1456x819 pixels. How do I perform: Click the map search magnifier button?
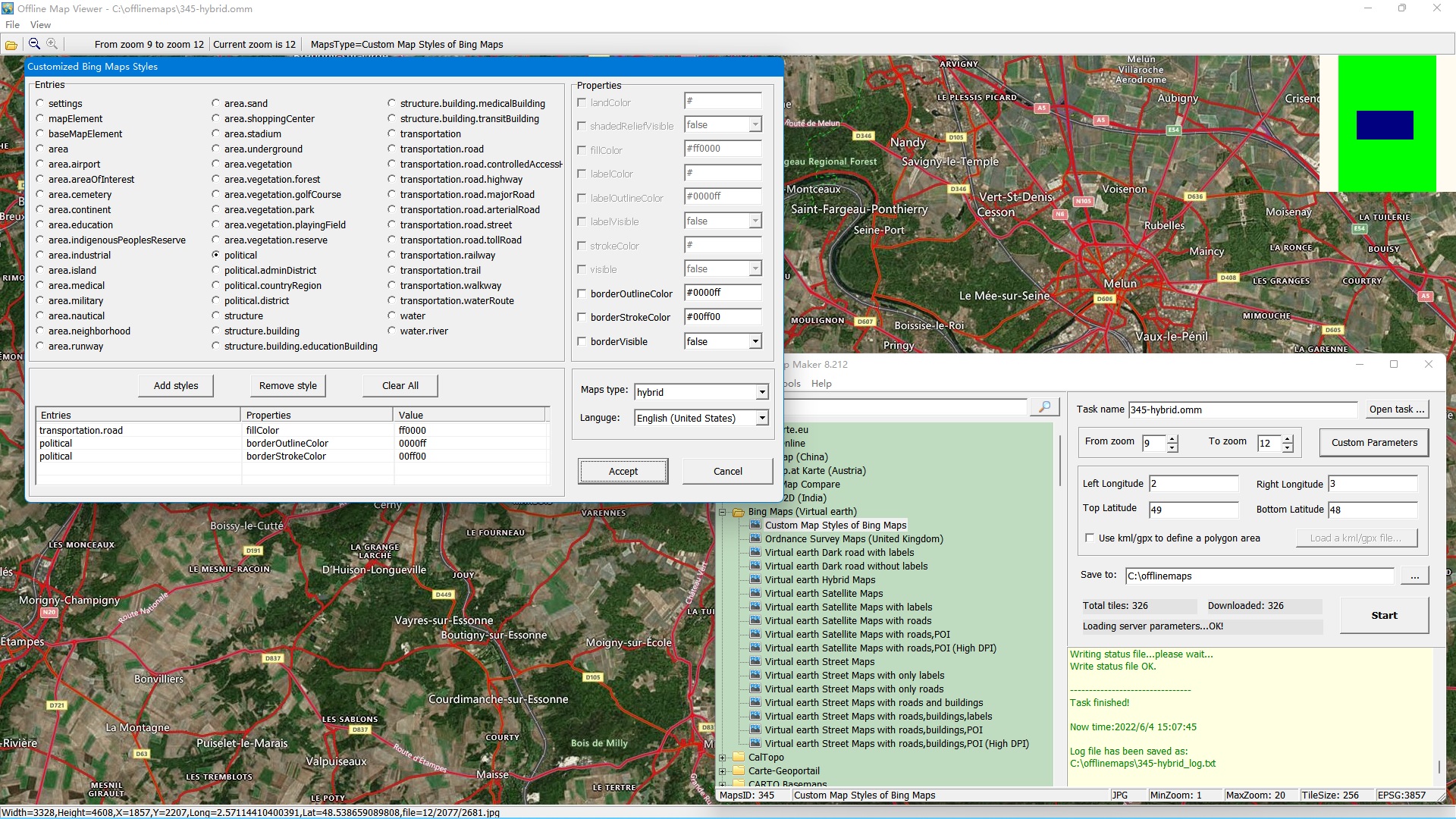tap(1044, 407)
